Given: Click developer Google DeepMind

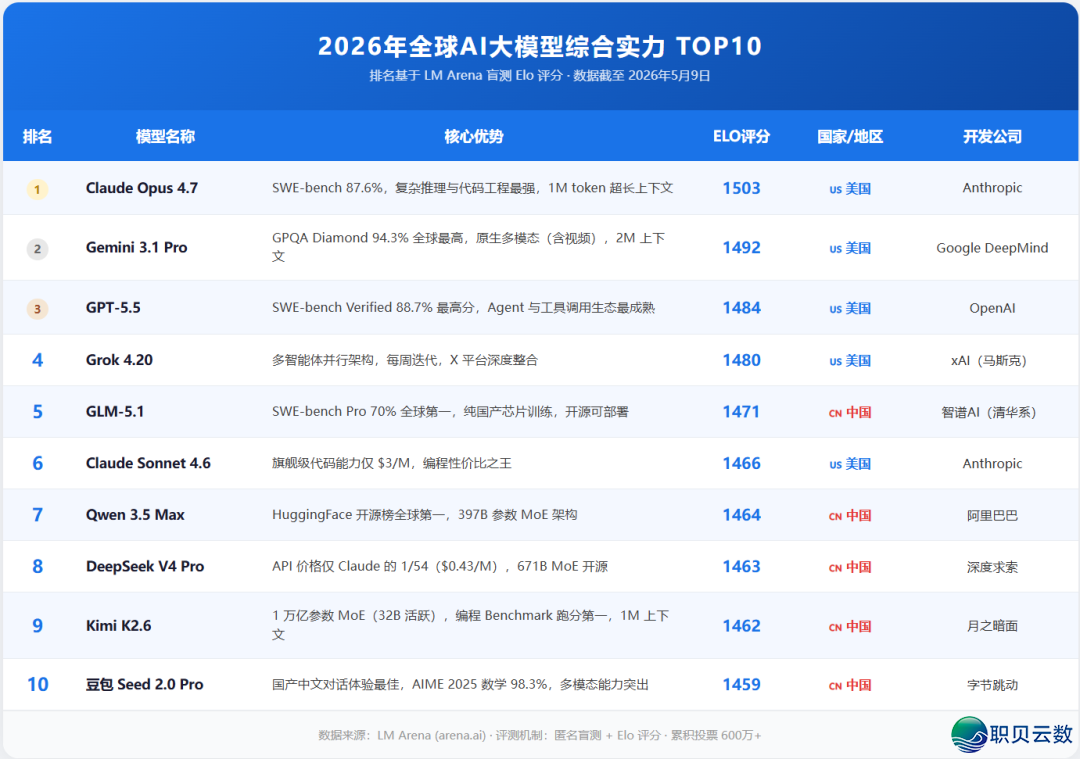Looking at the screenshot, I should point(992,248).
